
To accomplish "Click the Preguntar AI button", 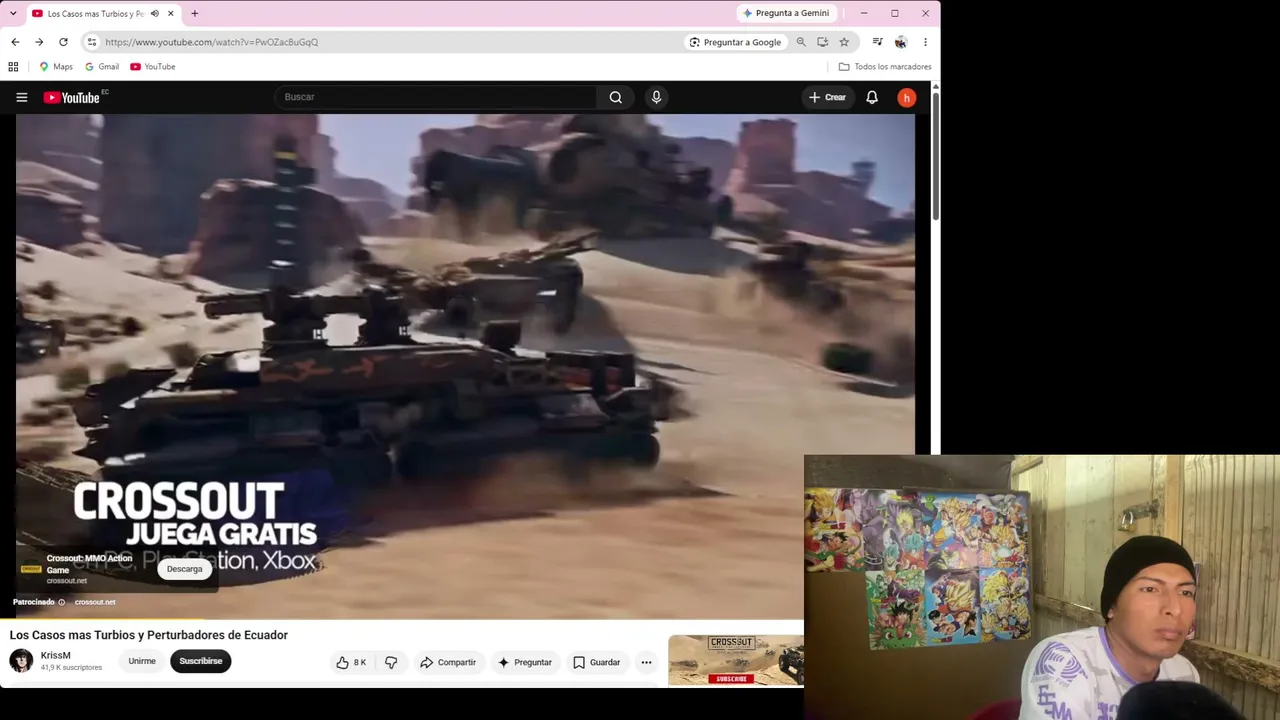I will pos(525,662).
